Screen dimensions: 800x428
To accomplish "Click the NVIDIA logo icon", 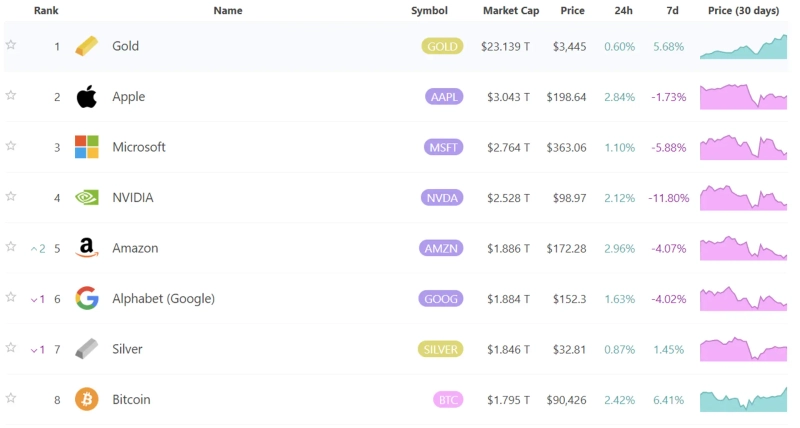I will (87, 198).
